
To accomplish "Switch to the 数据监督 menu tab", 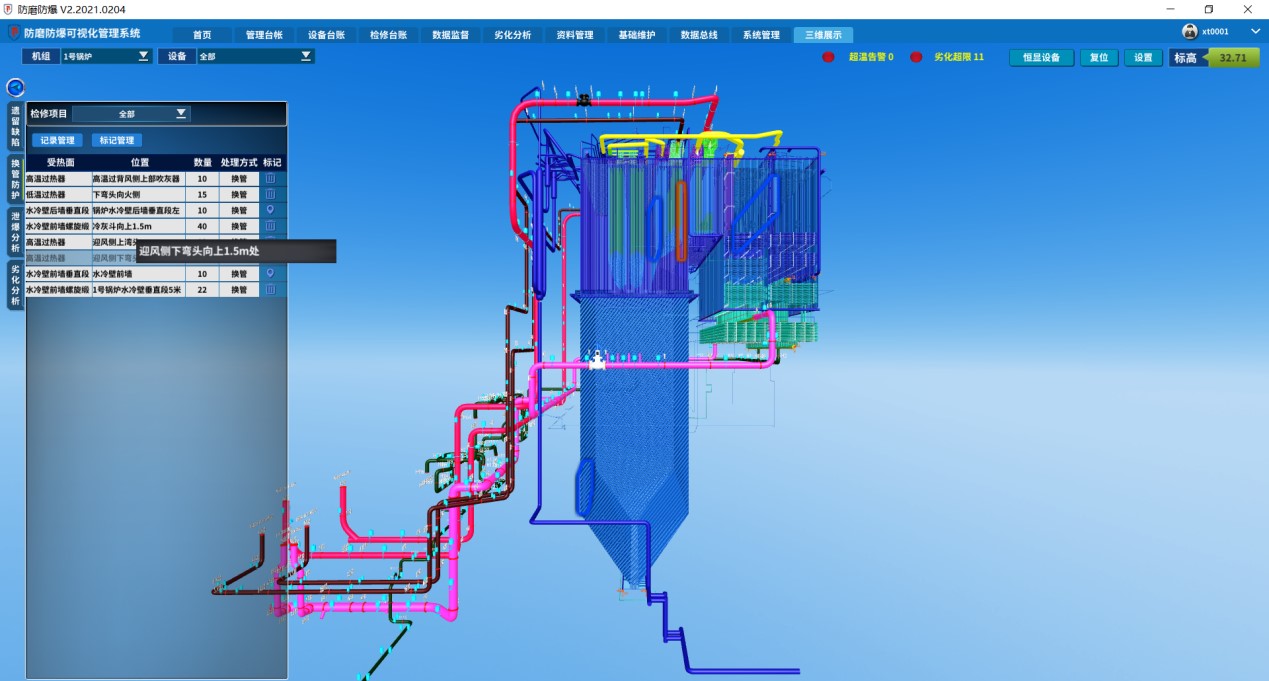I will [x=450, y=35].
